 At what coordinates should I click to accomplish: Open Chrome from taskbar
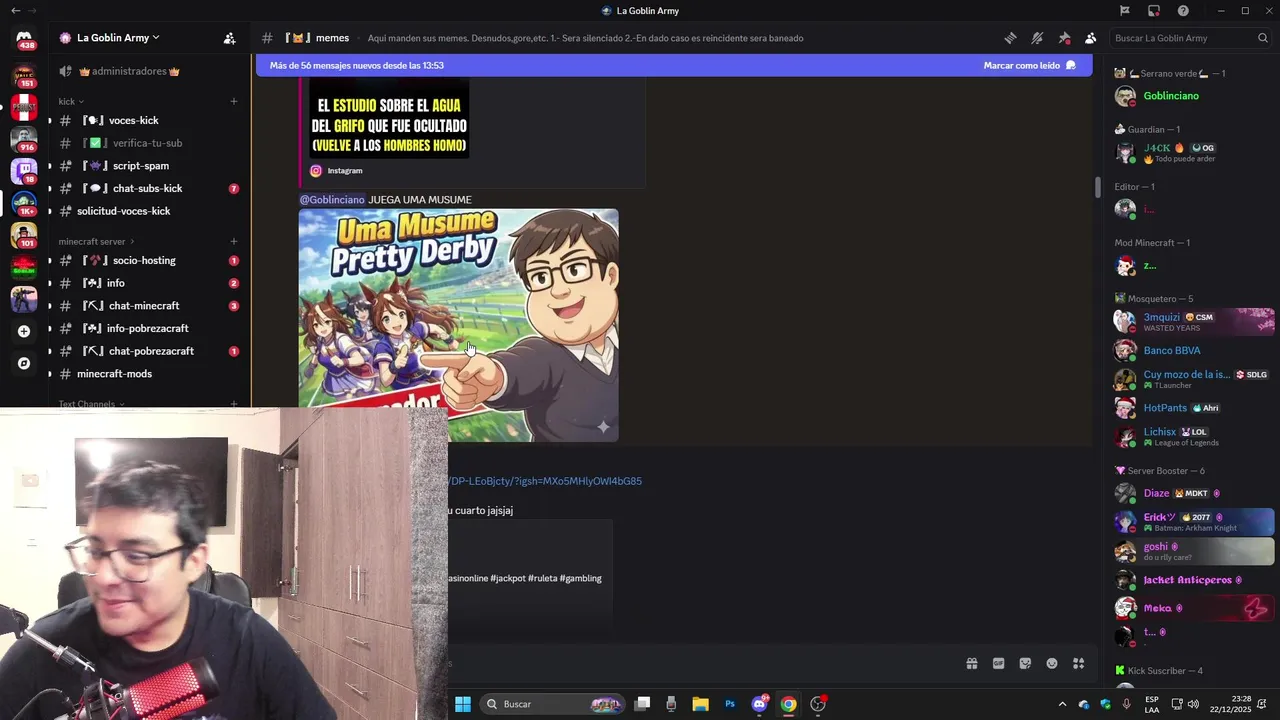point(789,704)
